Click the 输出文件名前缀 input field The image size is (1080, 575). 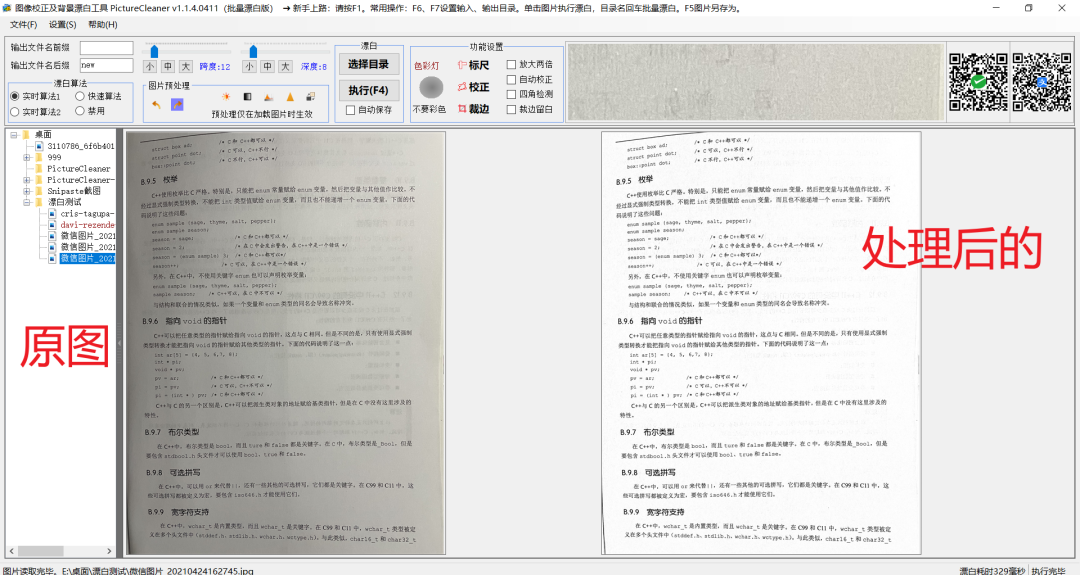click(x=106, y=48)
